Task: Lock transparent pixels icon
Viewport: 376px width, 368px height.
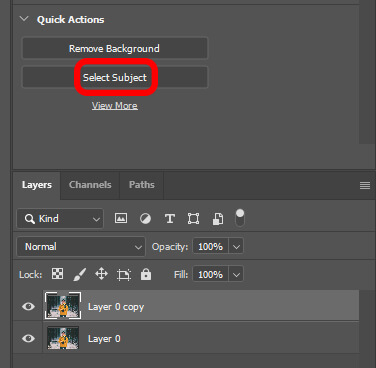Action: pyautogui.click(x=57, y=274)
